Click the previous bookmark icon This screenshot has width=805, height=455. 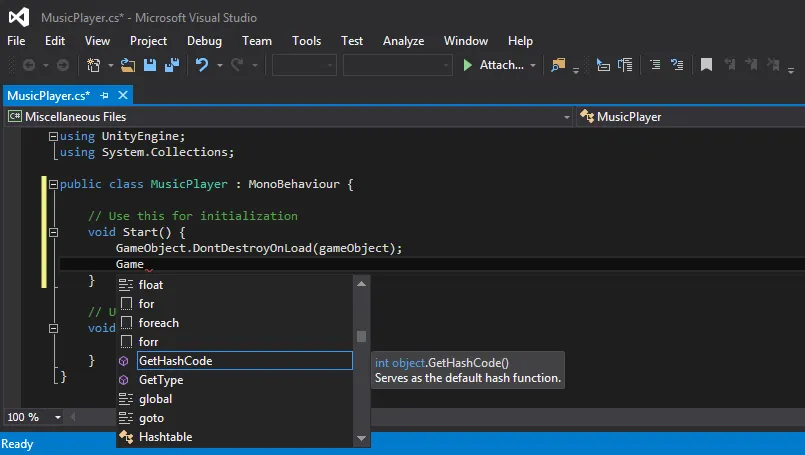click(x=730, y=65)
